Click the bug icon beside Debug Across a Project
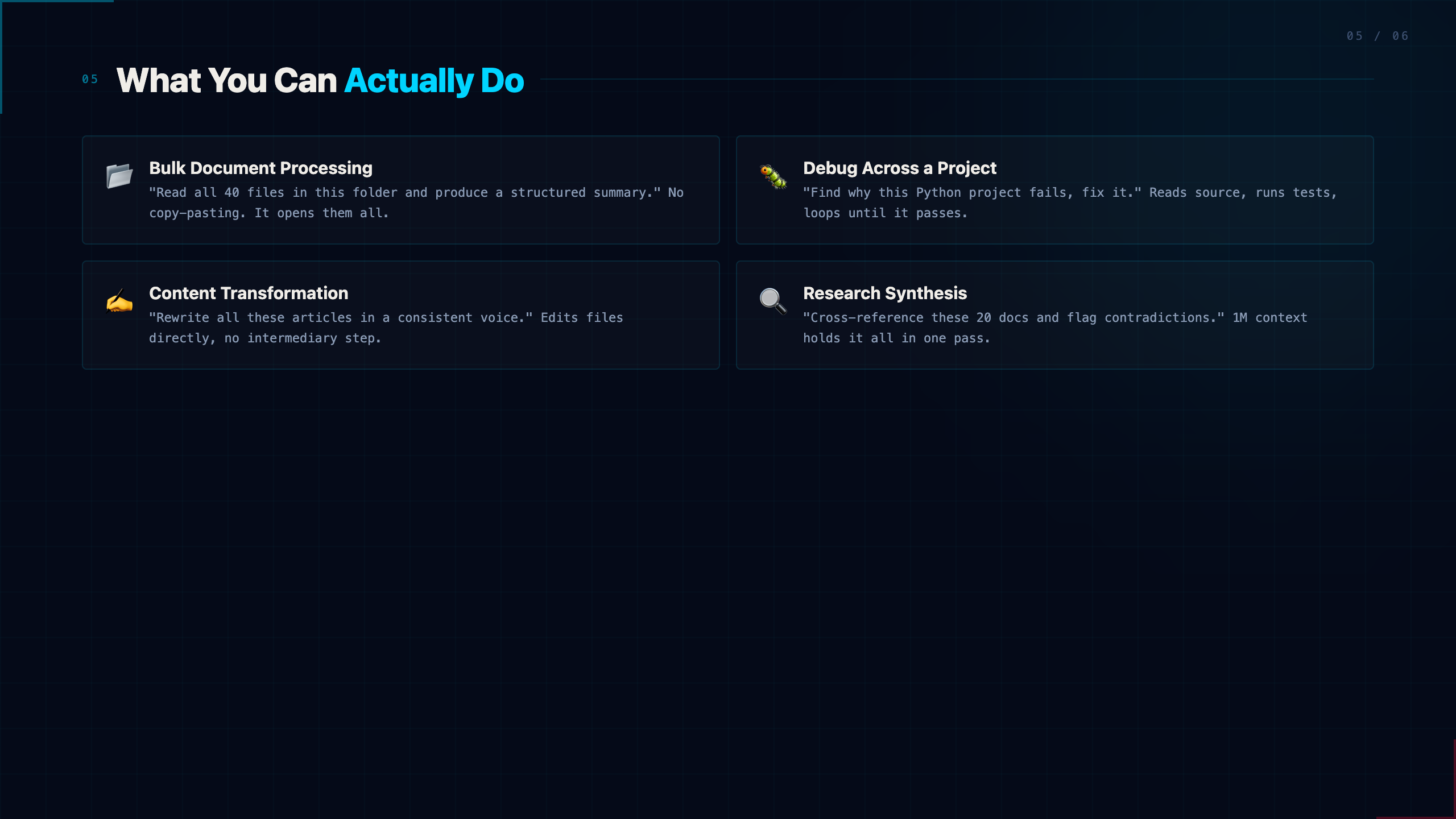Viewport: 1456px width, 819px height. click(773, 176)
